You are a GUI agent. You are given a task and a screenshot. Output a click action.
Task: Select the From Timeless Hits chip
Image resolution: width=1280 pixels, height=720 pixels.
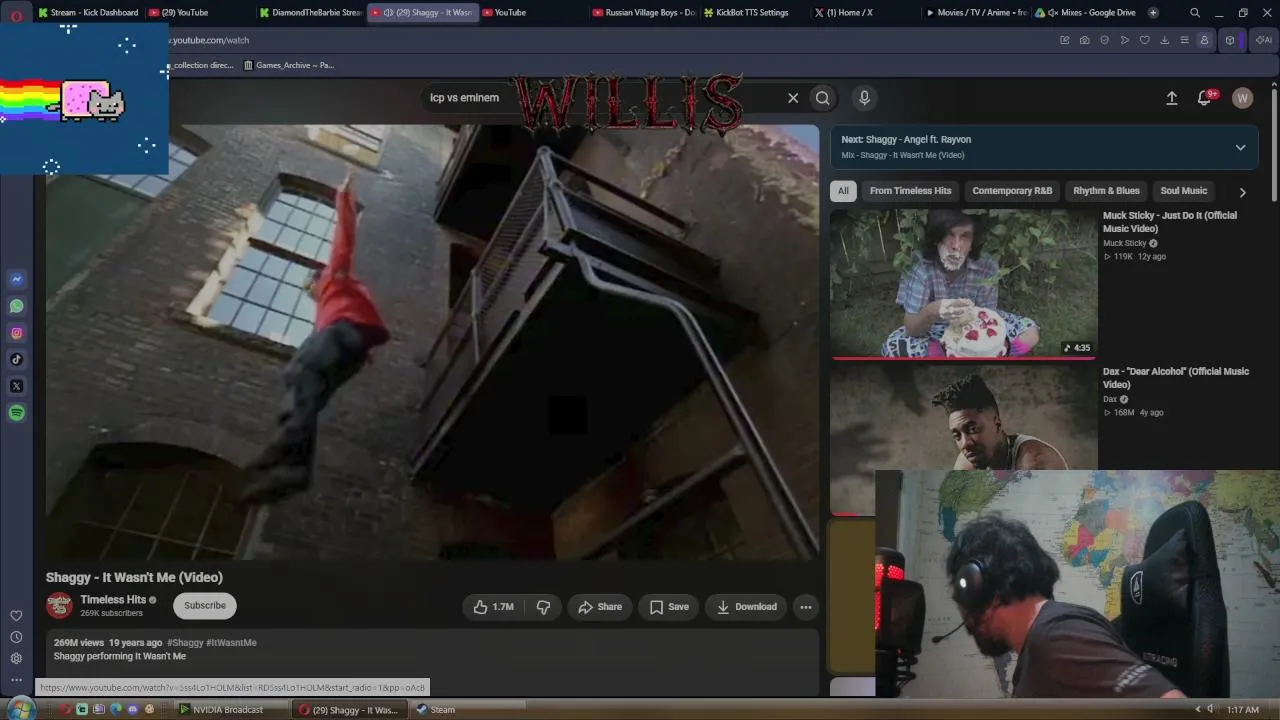tap(910, 191)
